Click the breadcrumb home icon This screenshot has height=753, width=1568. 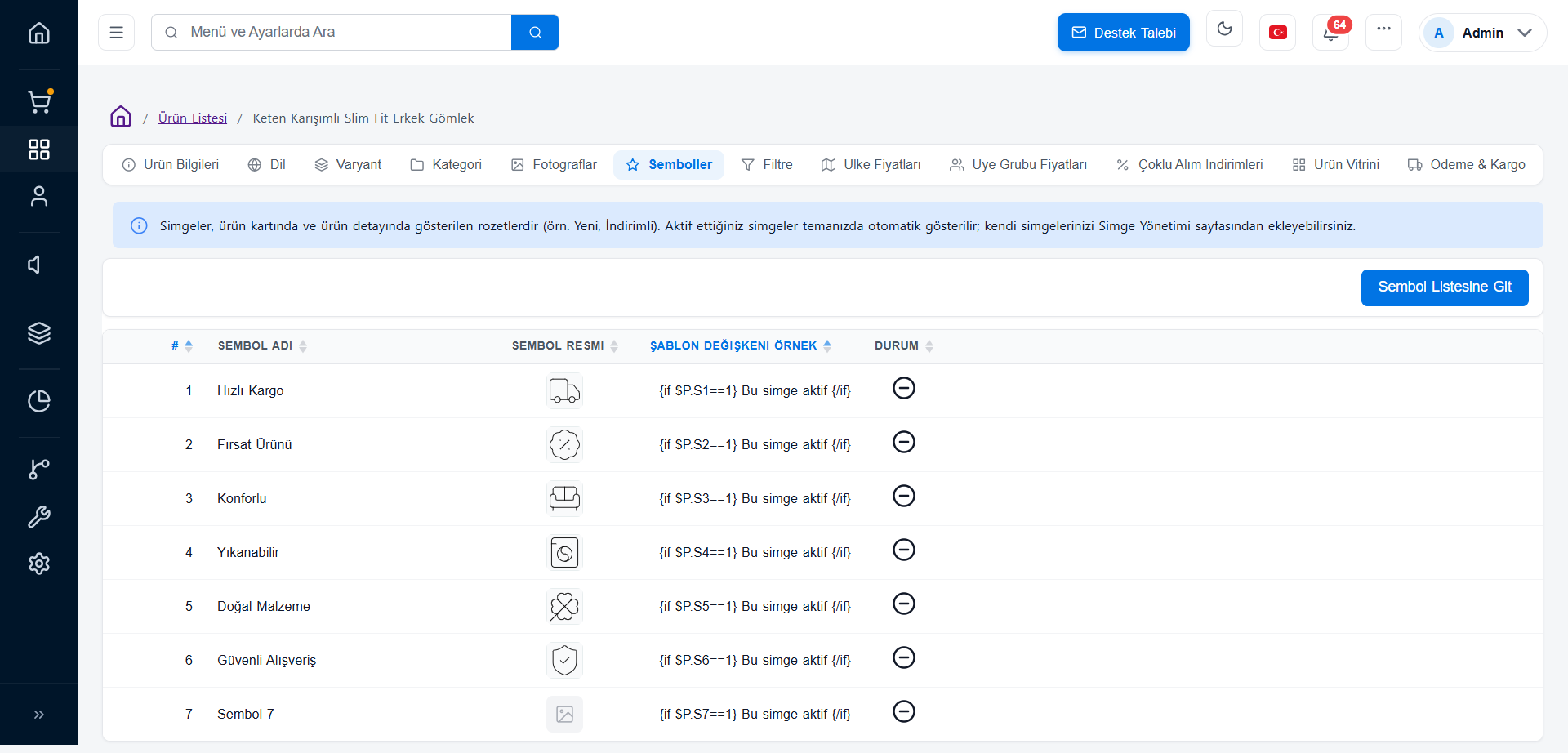121,117
